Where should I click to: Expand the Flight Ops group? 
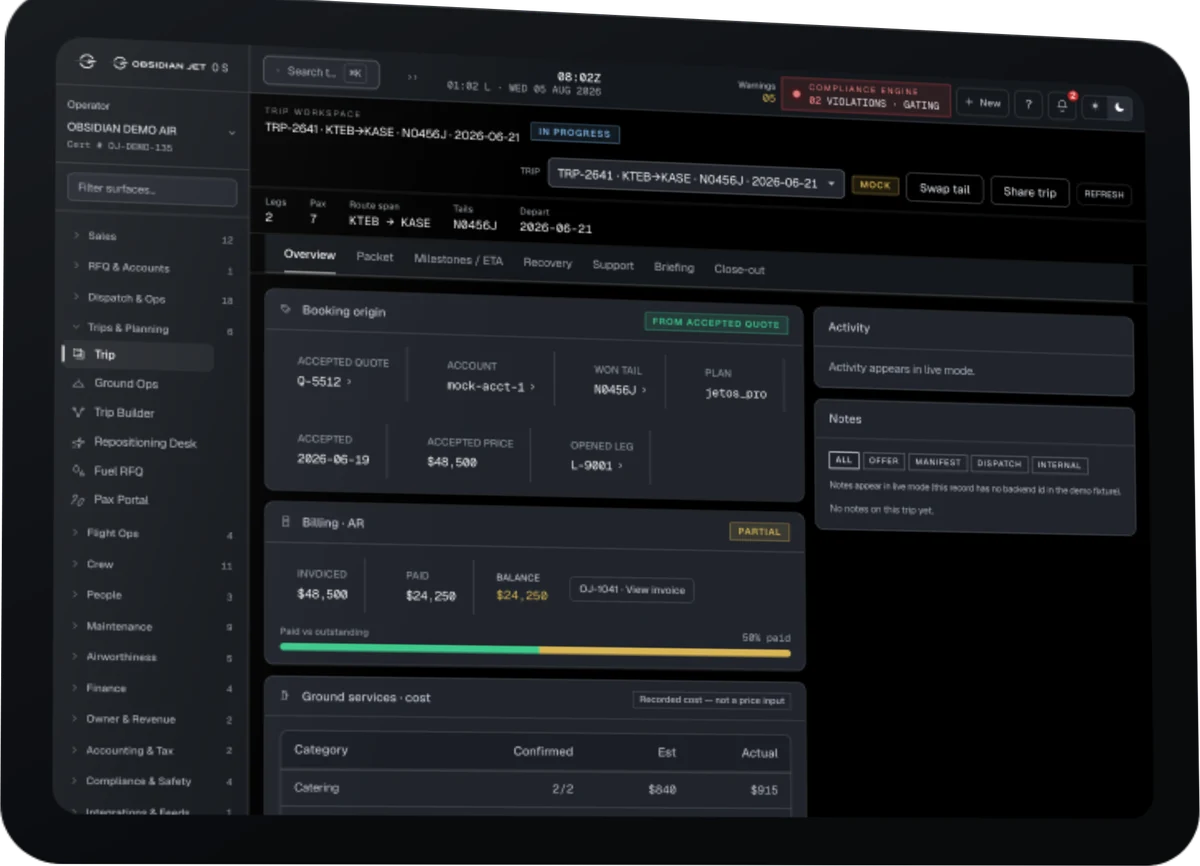coord(152,534)
